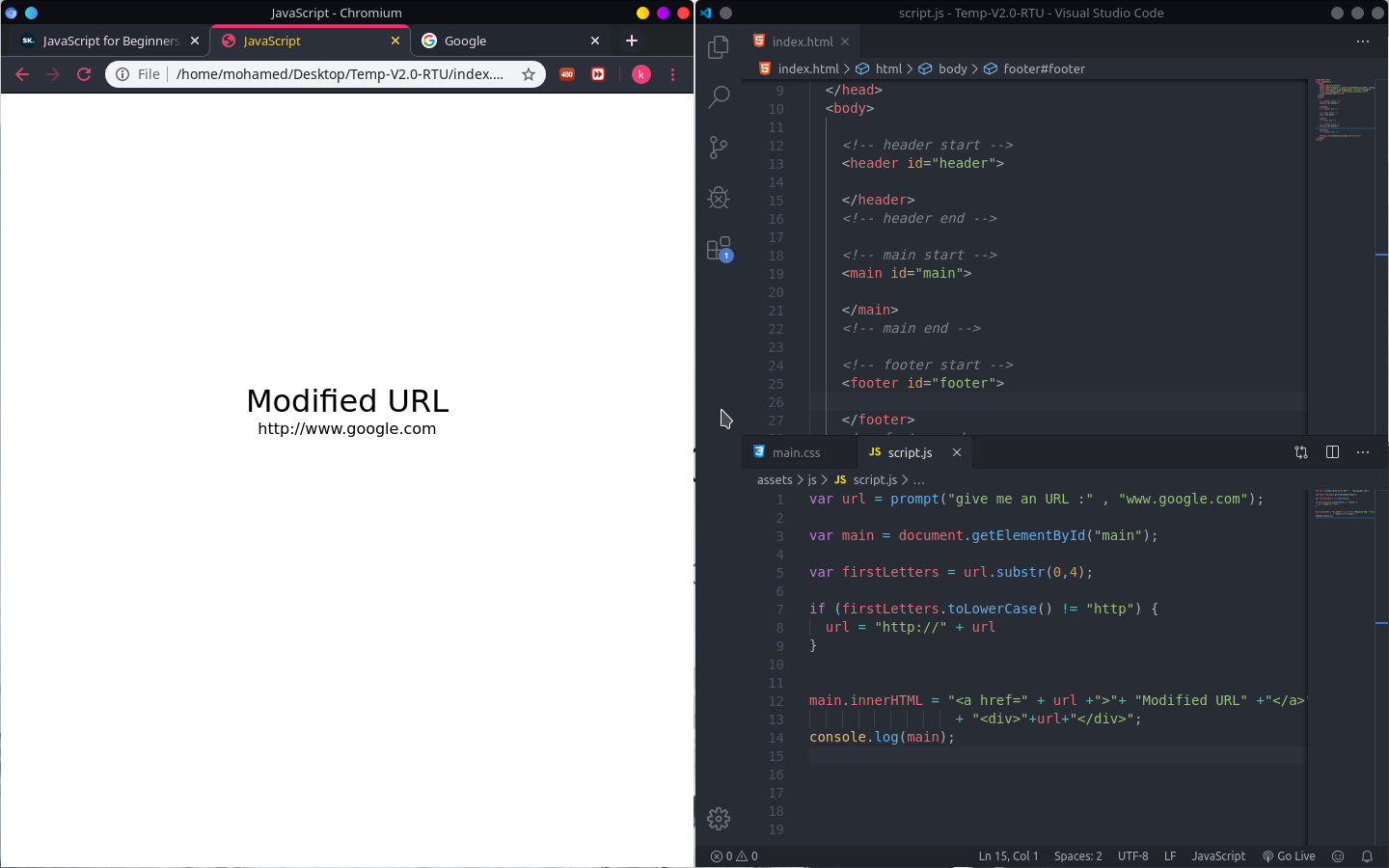Open the Search view in activity bar
Viewport: 1389px width, 868px height.
pyautogui.click(x=719, y=97)
